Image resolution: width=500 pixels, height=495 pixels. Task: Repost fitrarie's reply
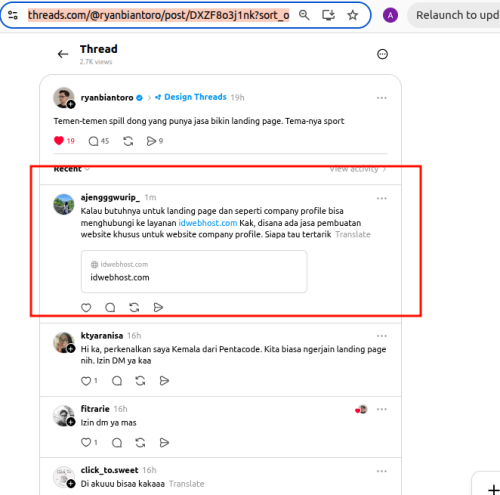point(140,442)
